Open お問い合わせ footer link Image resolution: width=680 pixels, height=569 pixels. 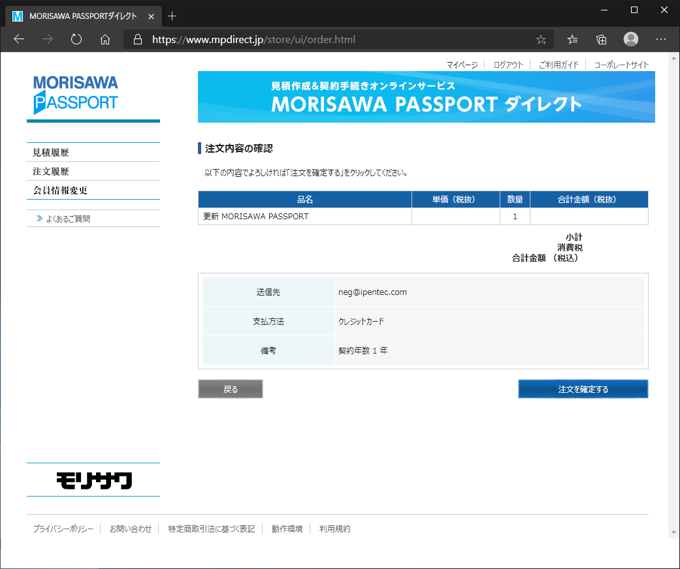pyautogui.click(x=130, y=529)
